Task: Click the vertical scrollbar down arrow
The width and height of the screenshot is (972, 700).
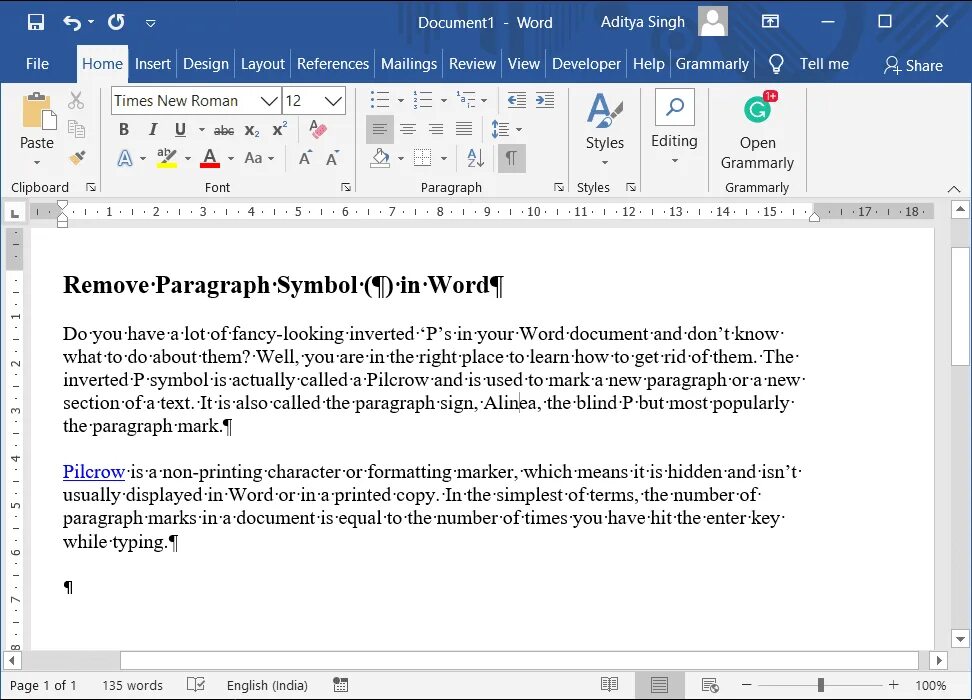Action: click(x=960, y=639)
